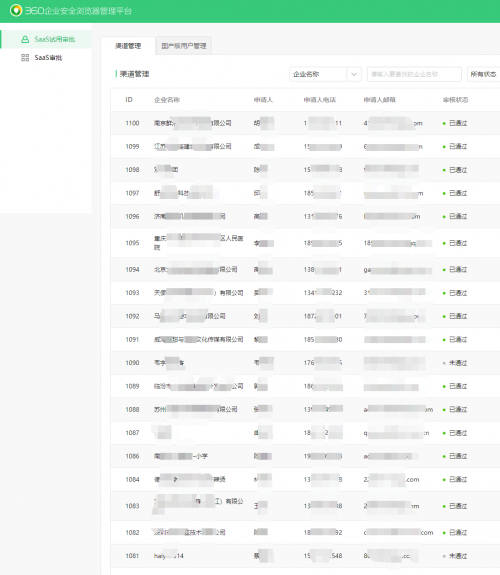Switch to the 渠道管理 tab
Screen dimensions: 500x575
click(128, 46)
